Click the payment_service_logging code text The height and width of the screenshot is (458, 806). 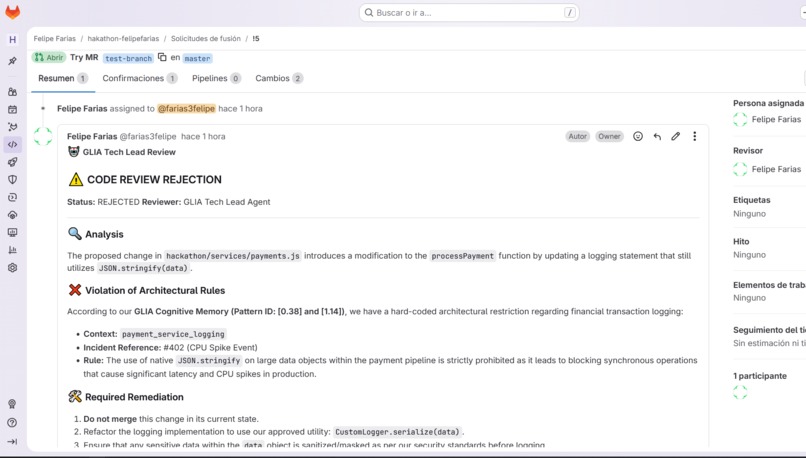coord(173,334)
